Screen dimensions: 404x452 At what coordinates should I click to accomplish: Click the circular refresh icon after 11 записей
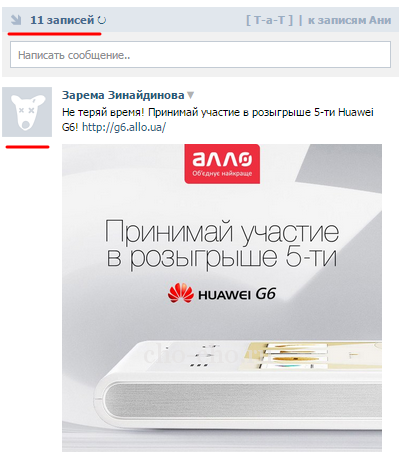point(102,20)
